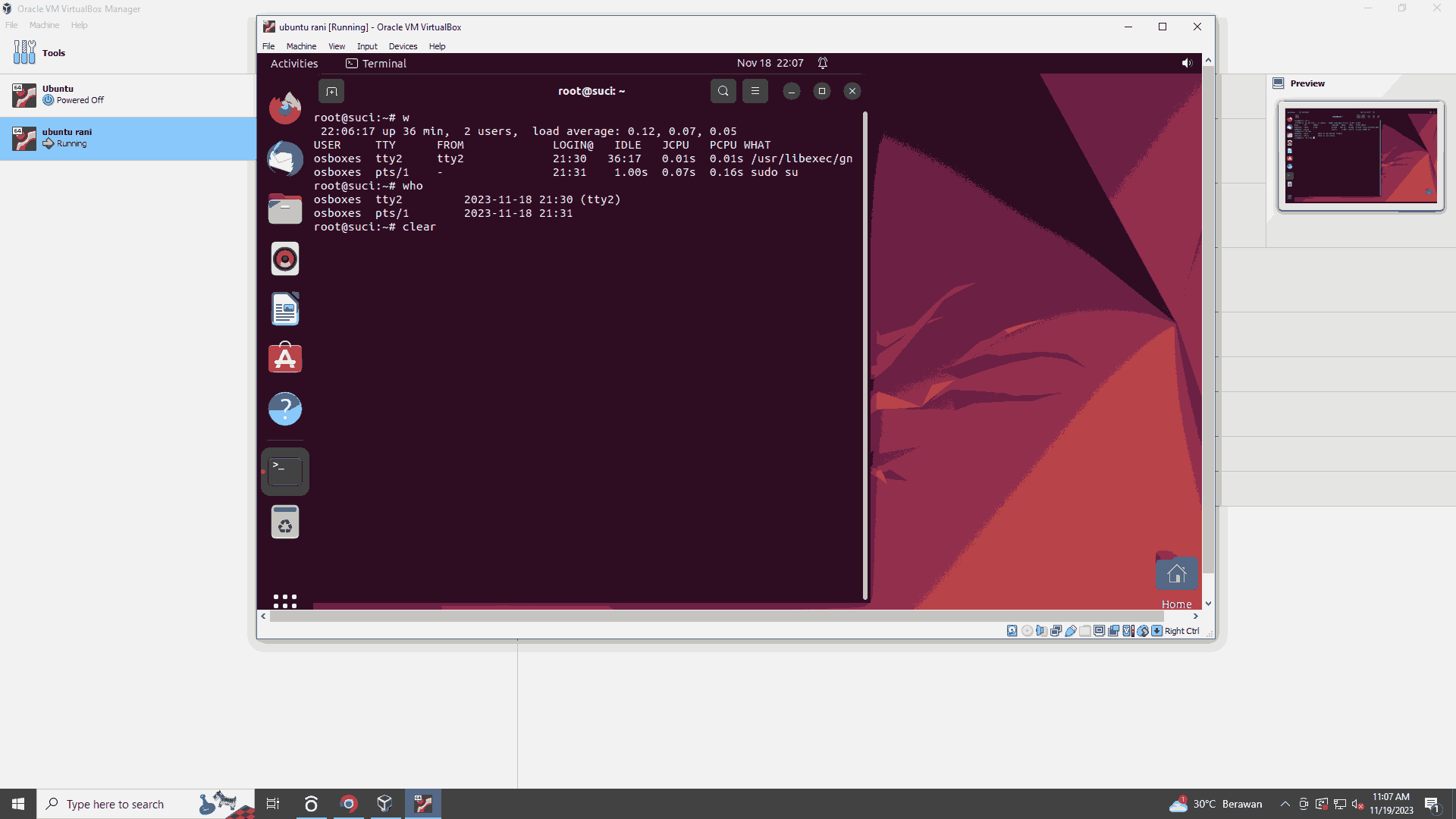Click the notification bell in Ubuntu top bar
Screen dimensions: 1456x819
tap(823, 63)
